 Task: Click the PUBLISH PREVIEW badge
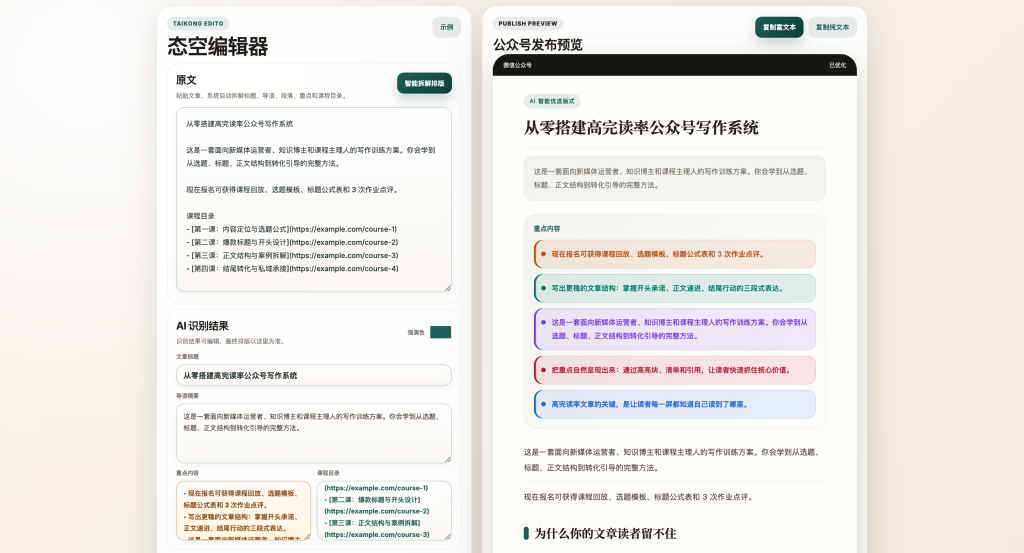click(528, 24)
